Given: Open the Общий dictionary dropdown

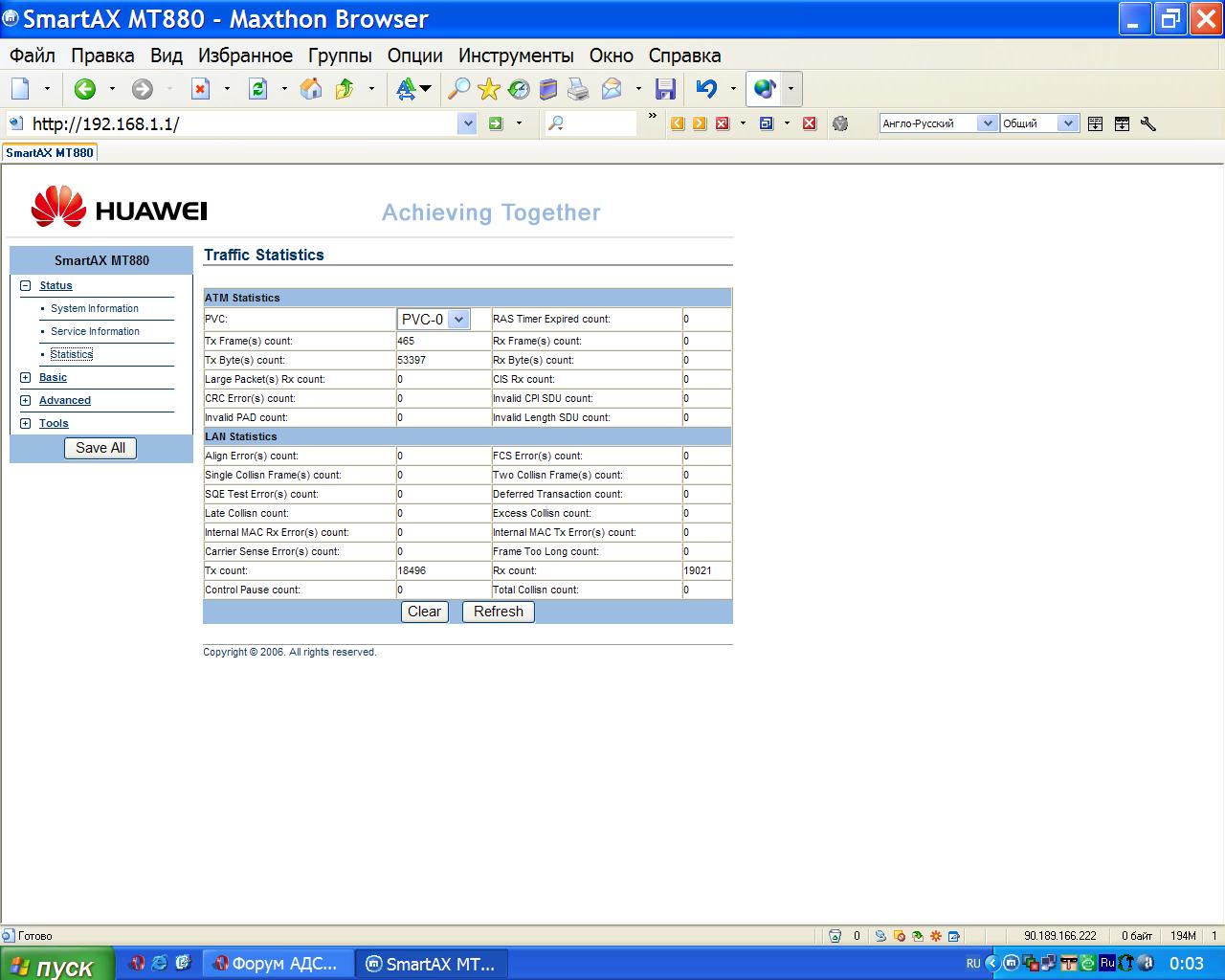Looking at the screenshot, I should pos(1069,122).
